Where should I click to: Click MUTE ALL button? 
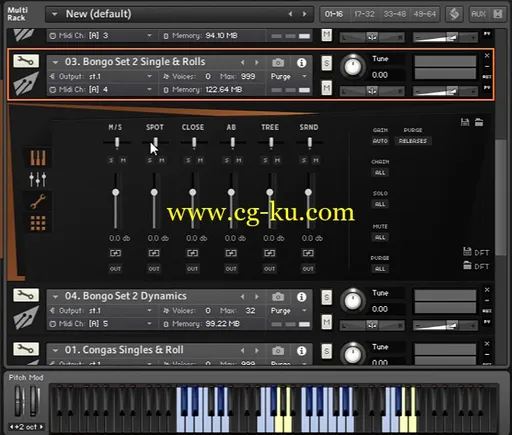tap(380, 237)
